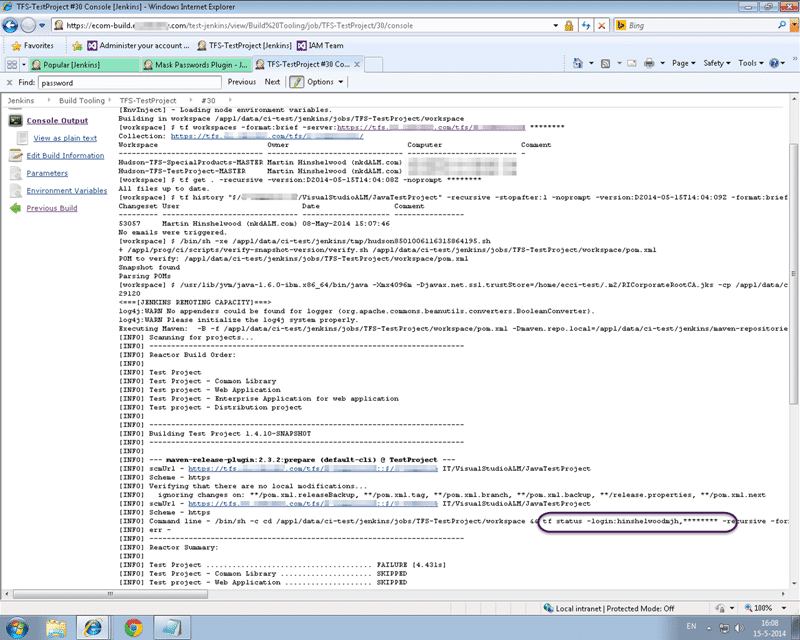Click the Find Previous button
Screen dimensions: 800x640
tap(242, 82)
